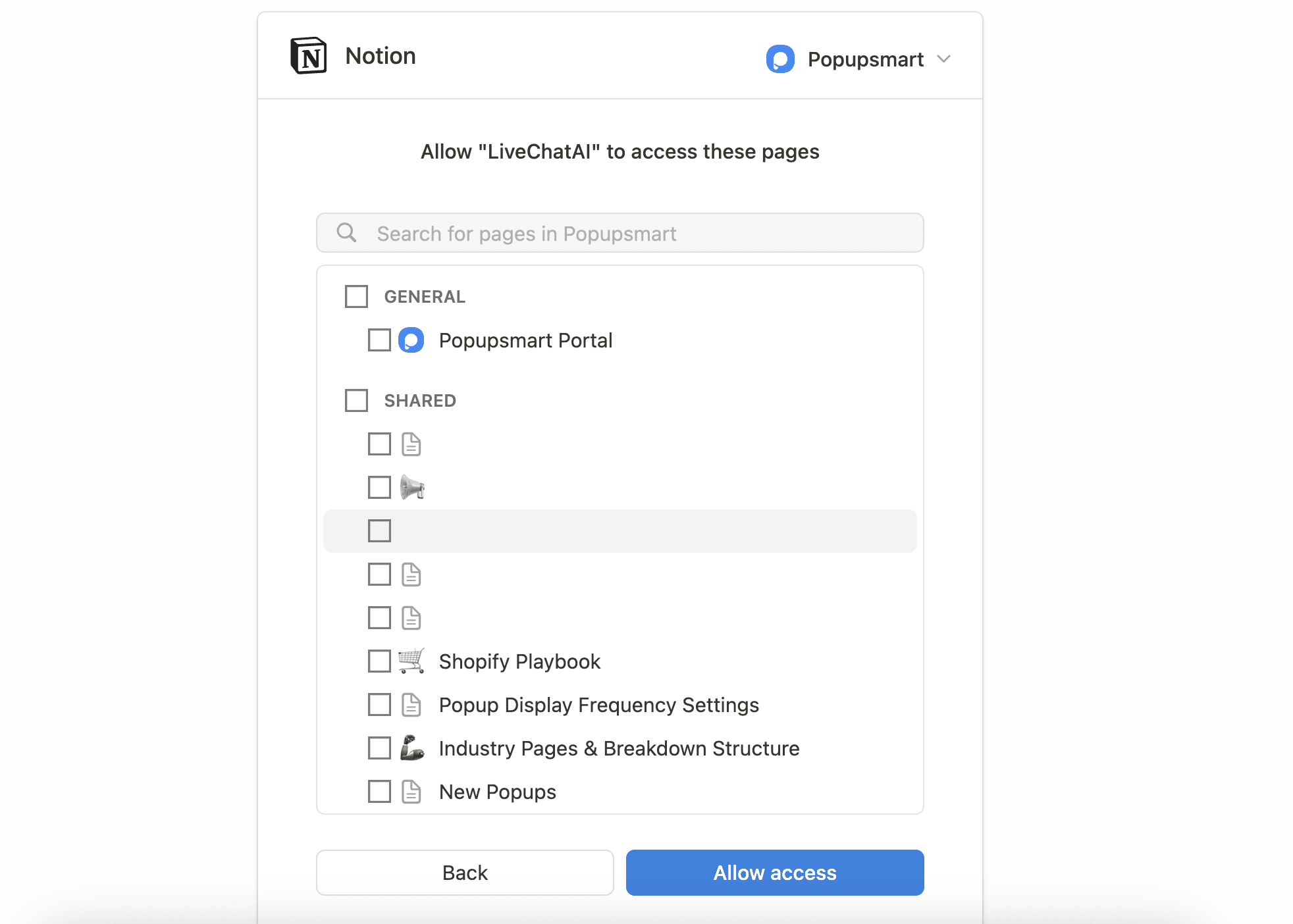Select the Popupsmart Portal checkbox
The height and width of the screenshot is (924, 1293).
379,340
